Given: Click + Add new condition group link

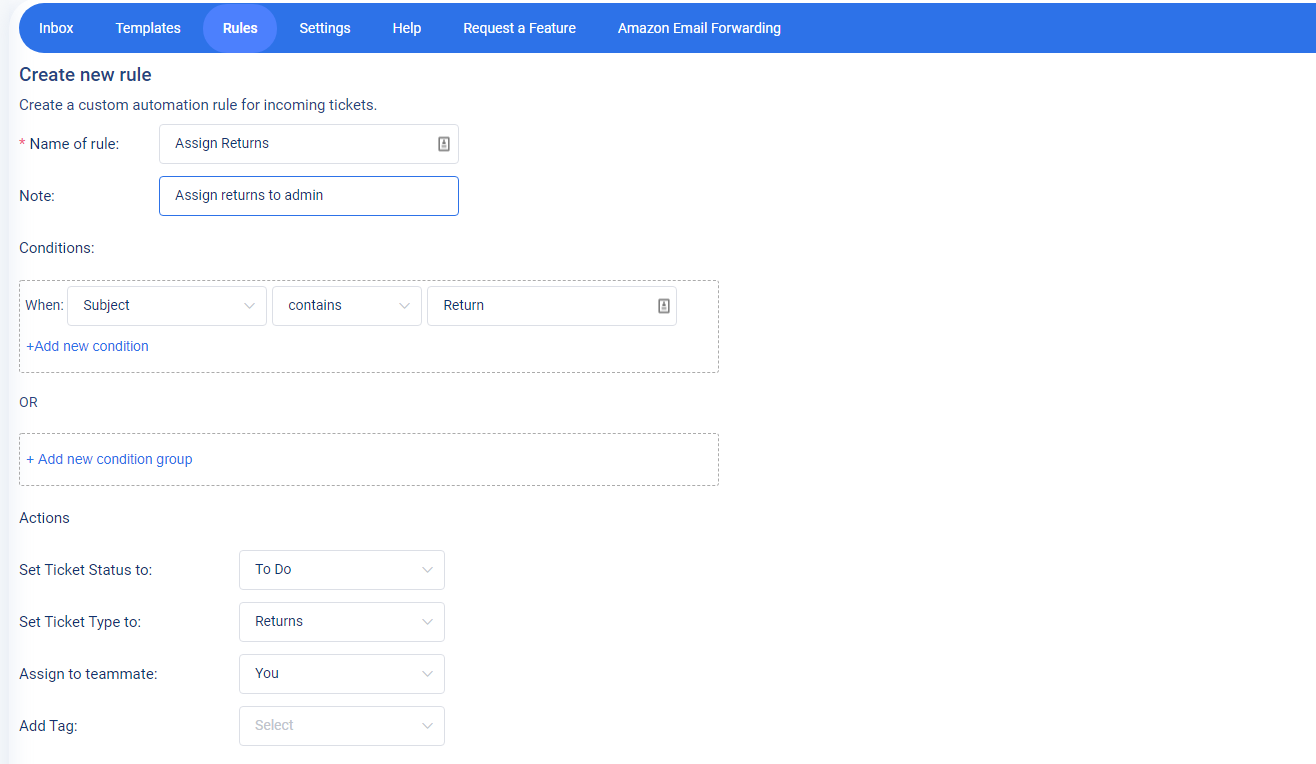Looking at the screenshot, I should click(109, 459).
